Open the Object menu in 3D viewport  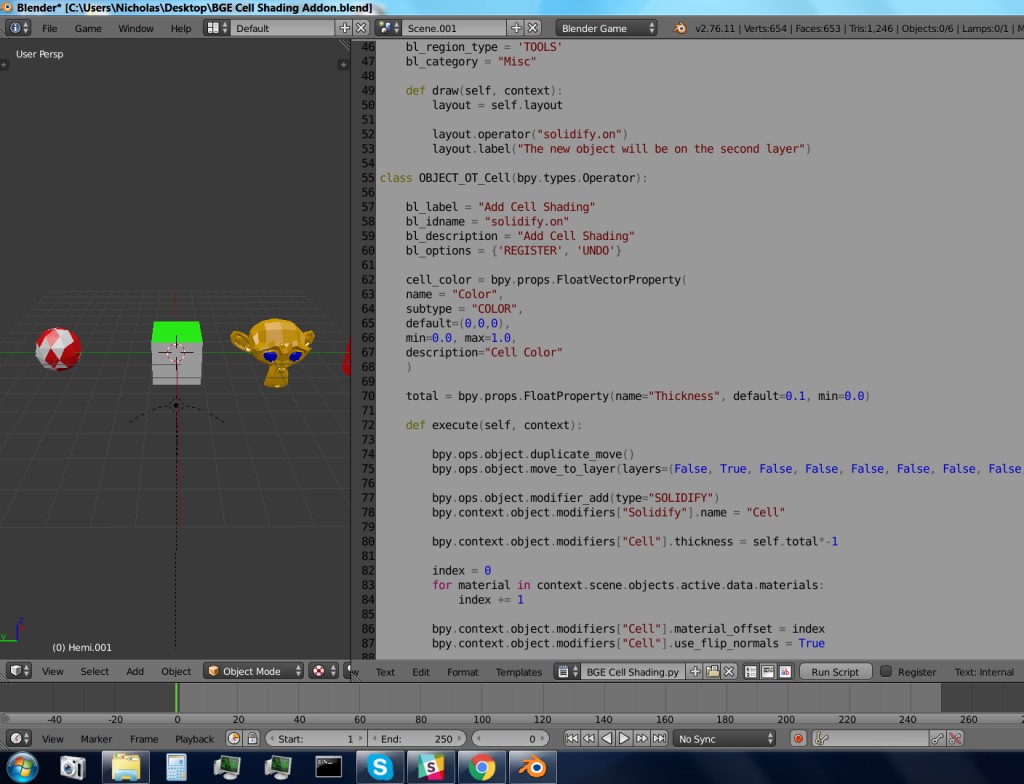[176, 671]
